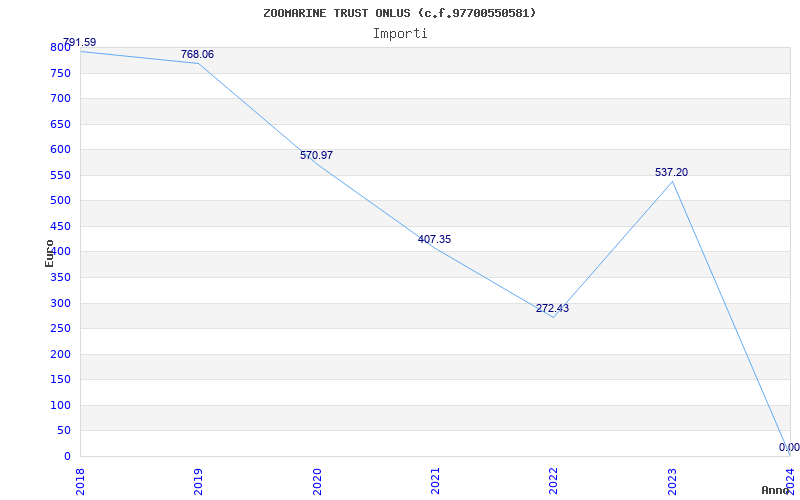
Task: Click the 100 y-axis tick label
Action: pos(60,406)
